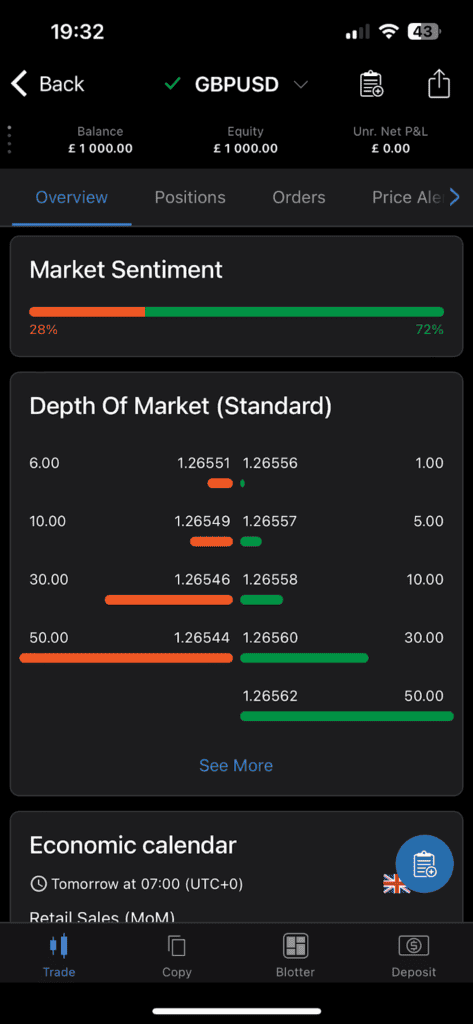The width and height of the screenshot is (473, 1024).
Task: Select the Overview tab
Action: click(72, 197)
